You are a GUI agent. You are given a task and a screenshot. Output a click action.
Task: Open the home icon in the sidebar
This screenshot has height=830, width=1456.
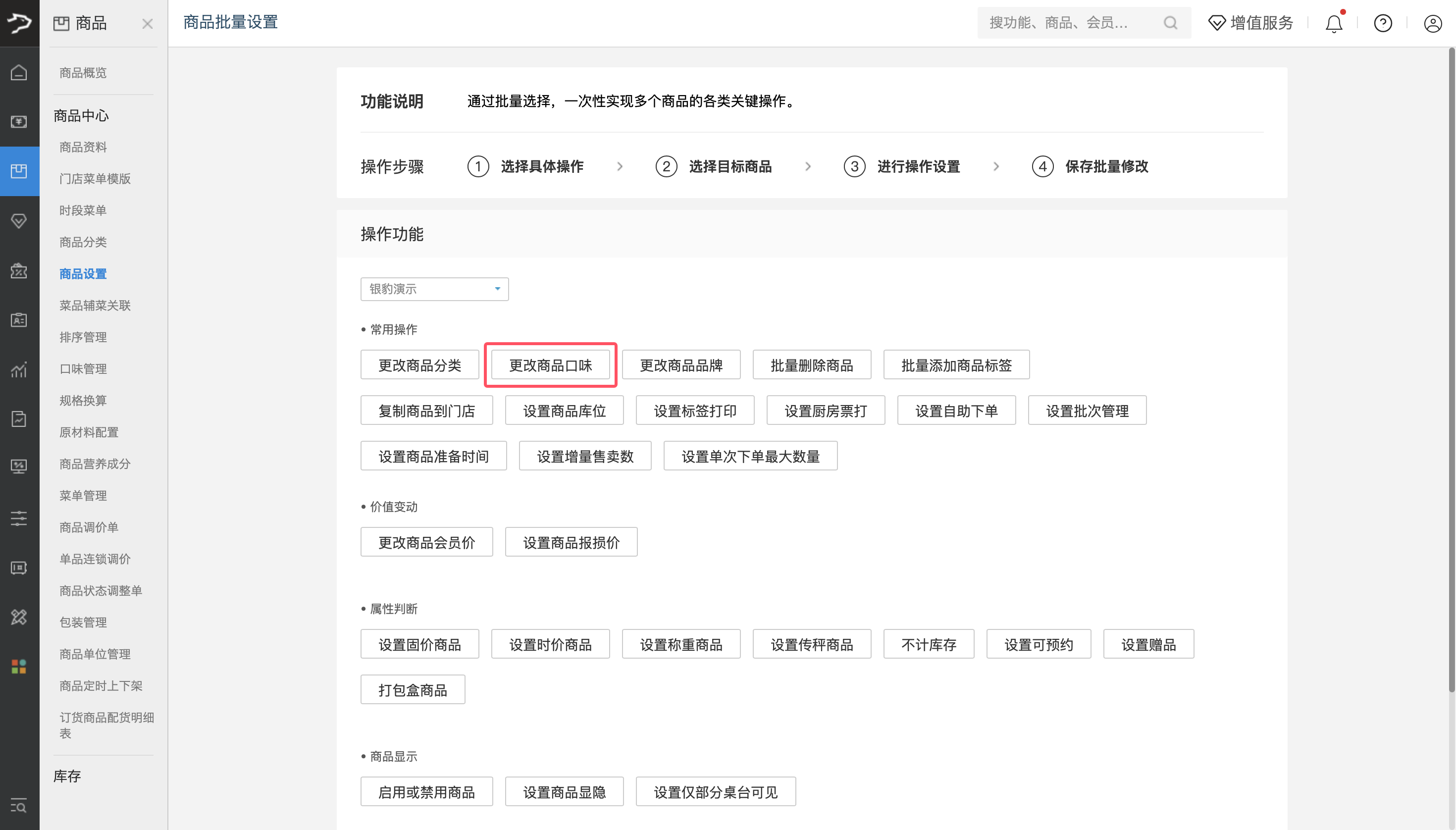pyautogui.click(x=19, y=72)
